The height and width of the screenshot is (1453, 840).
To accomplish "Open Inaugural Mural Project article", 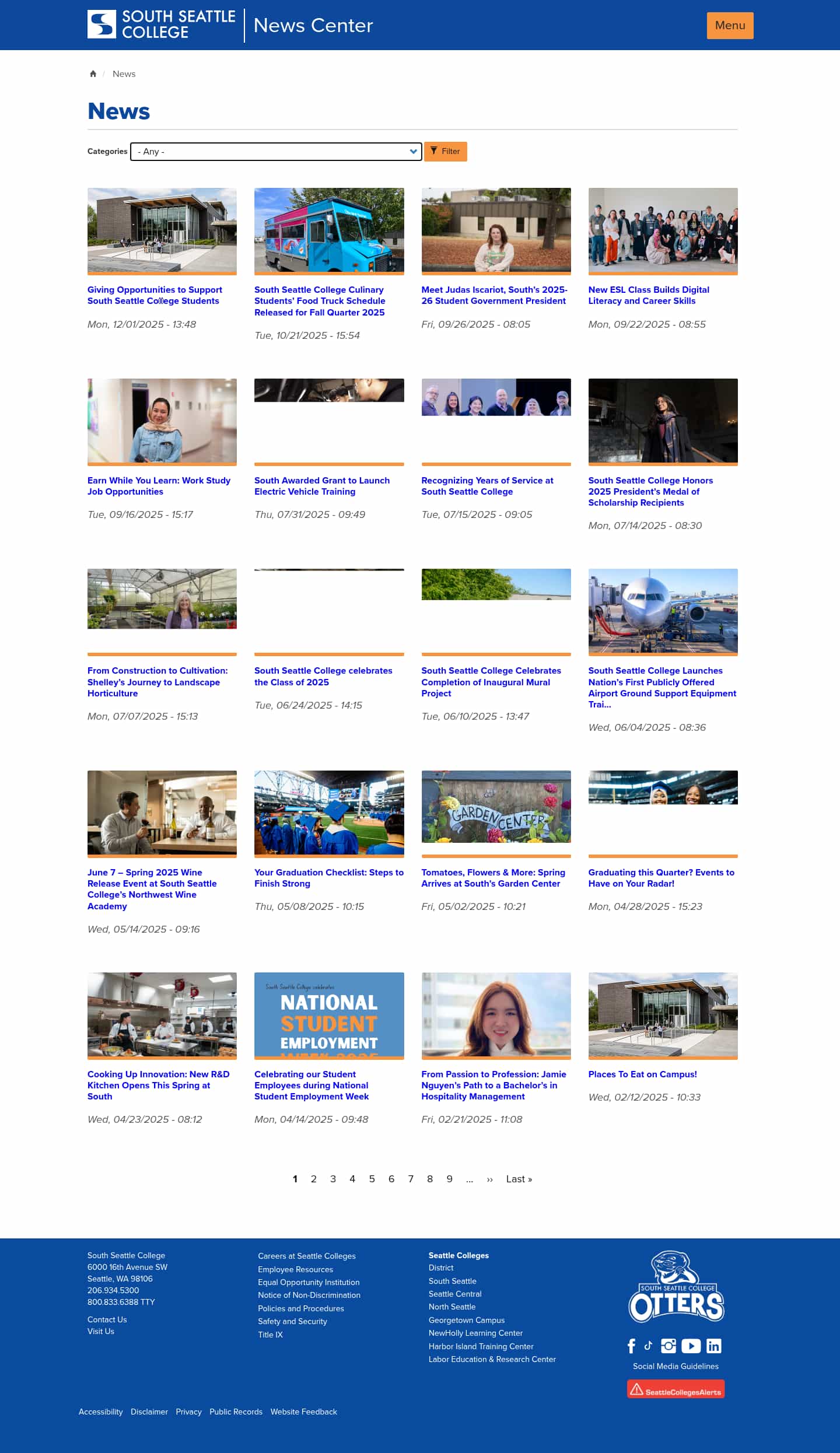I will click(491, 682).
